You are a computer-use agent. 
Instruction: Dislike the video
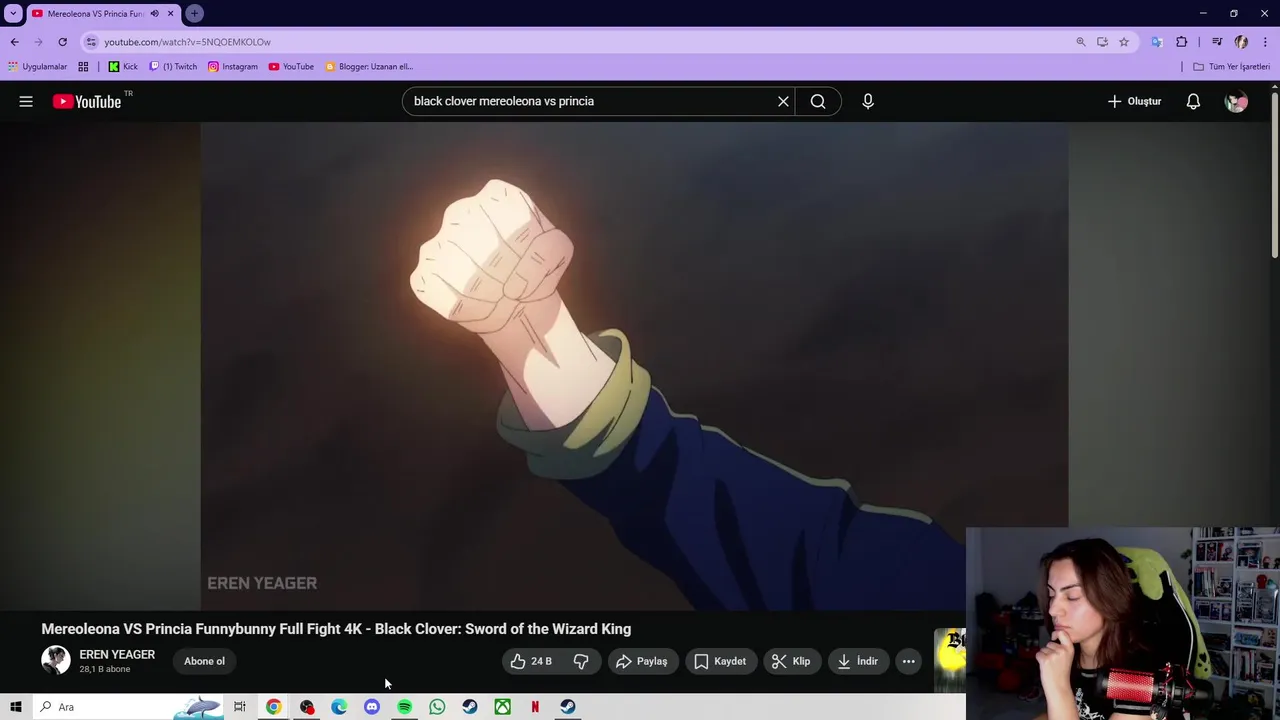pos(581,661)
